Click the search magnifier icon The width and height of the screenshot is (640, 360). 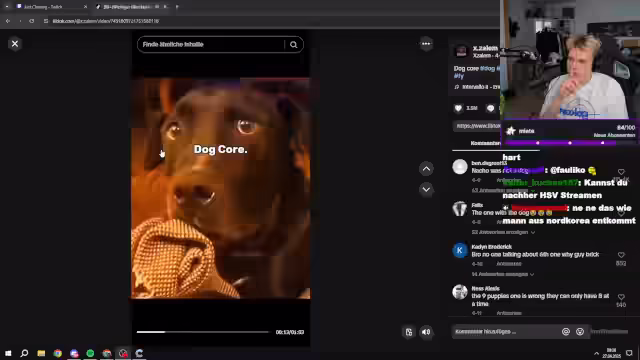tap(293, 44)
